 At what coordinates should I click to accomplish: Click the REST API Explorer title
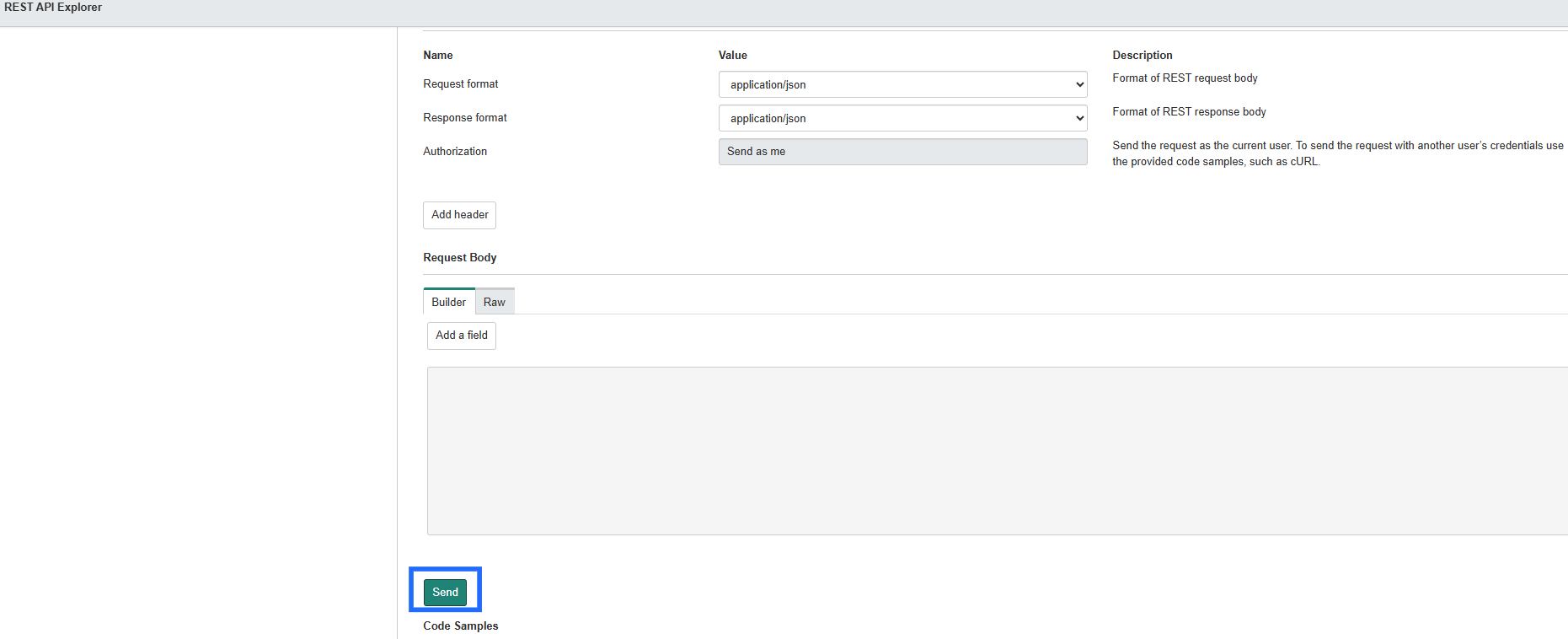pyautogui.click(x=53, y=8)
